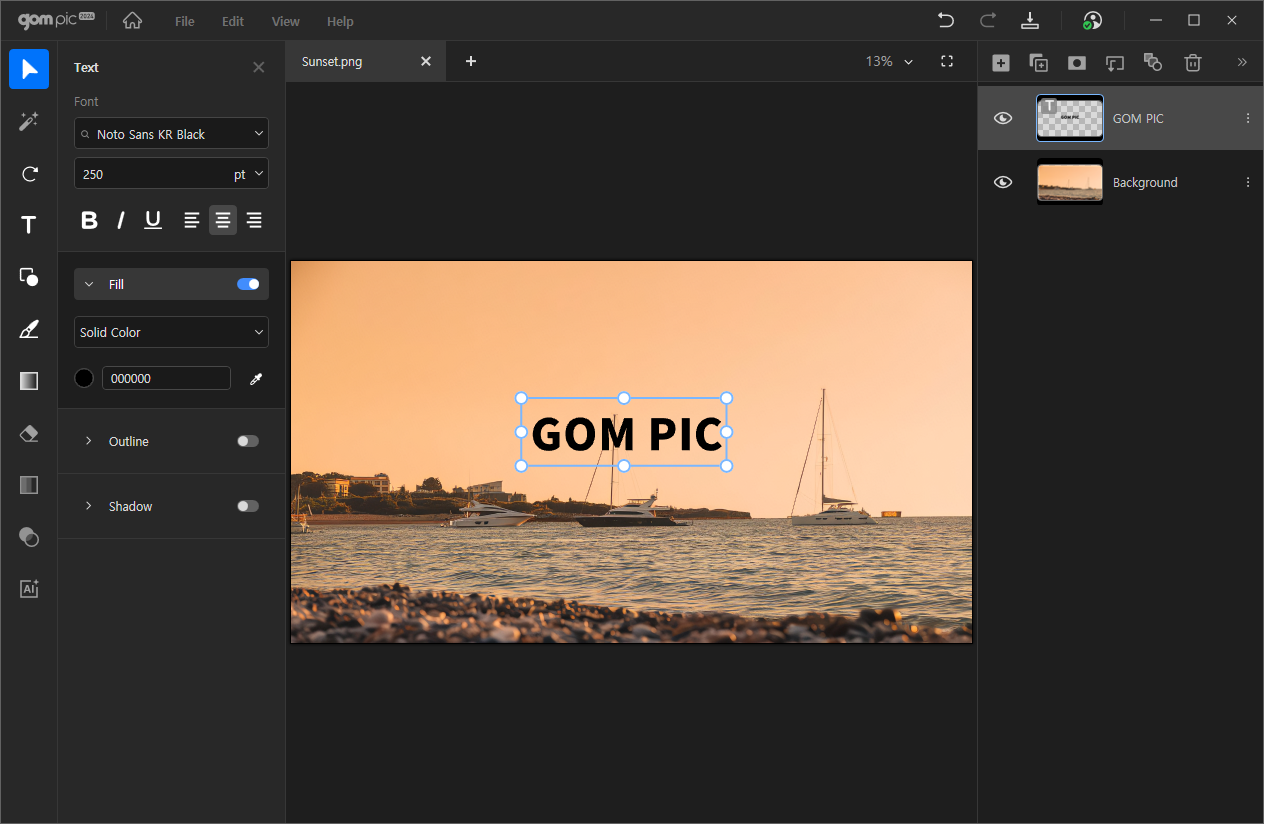1264x824 pixels.
Task: Choose the Brush tool
Action: coord(29,329)
